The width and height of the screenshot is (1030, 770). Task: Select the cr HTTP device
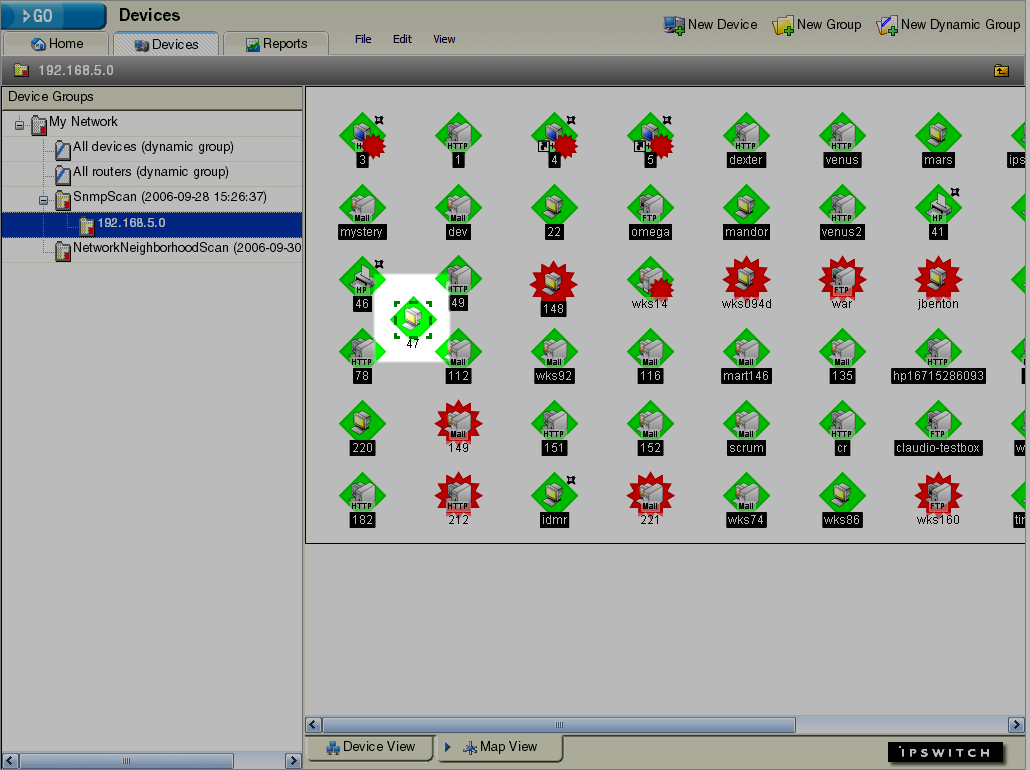pos(842,428)
